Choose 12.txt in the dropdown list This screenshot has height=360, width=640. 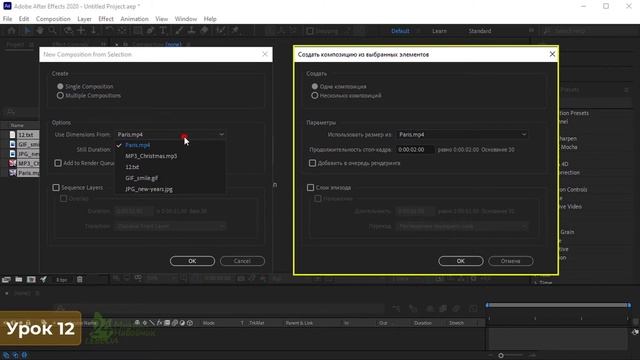point(132,167)
